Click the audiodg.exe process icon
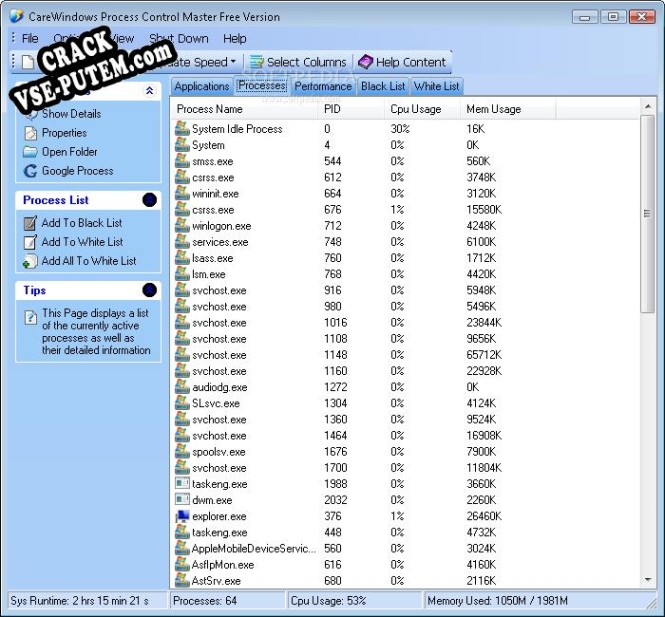This screenshot has width=665, height=617. (x=182, y=387)
